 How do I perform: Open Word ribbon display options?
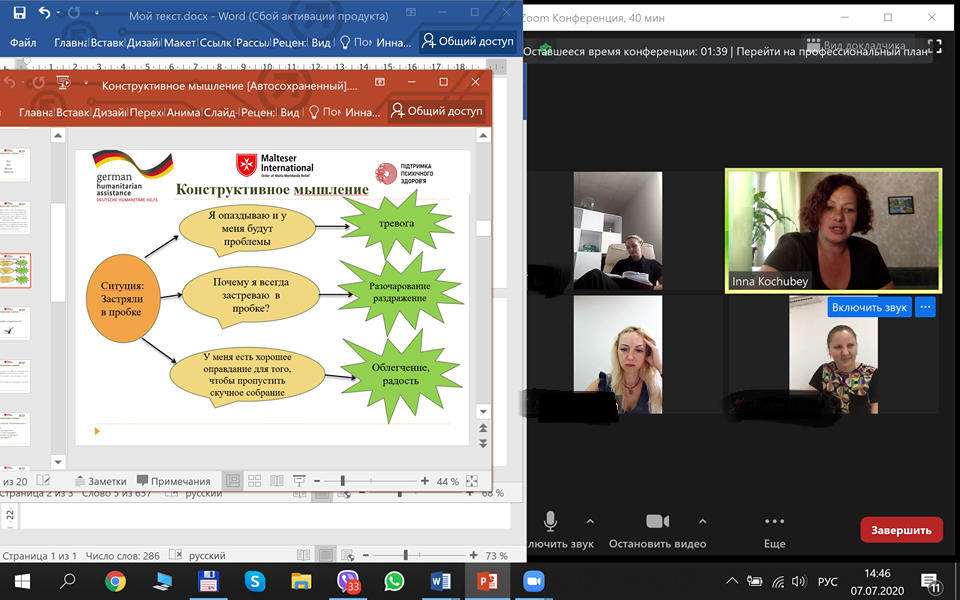(x=411, y=12)
